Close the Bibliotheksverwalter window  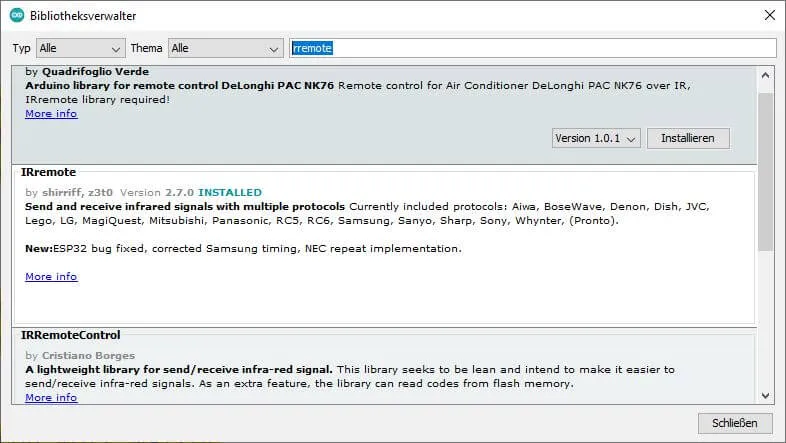(x=768, y=16)
